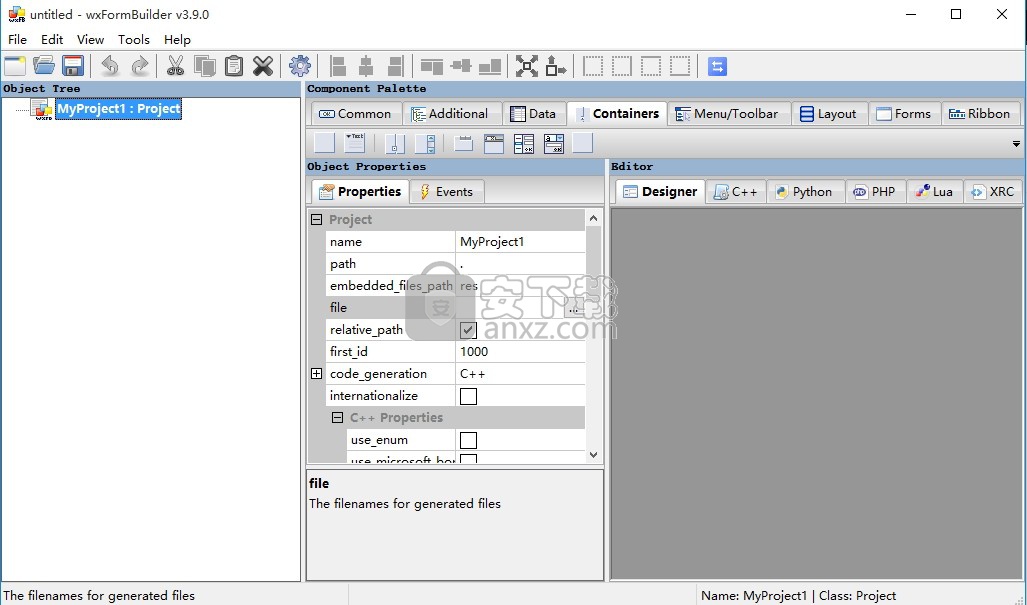Image resolution: width=1027 pixels, height=605 pixels.
Task: Align bottom toolbar icon
Action: click(x=490, y=66)
